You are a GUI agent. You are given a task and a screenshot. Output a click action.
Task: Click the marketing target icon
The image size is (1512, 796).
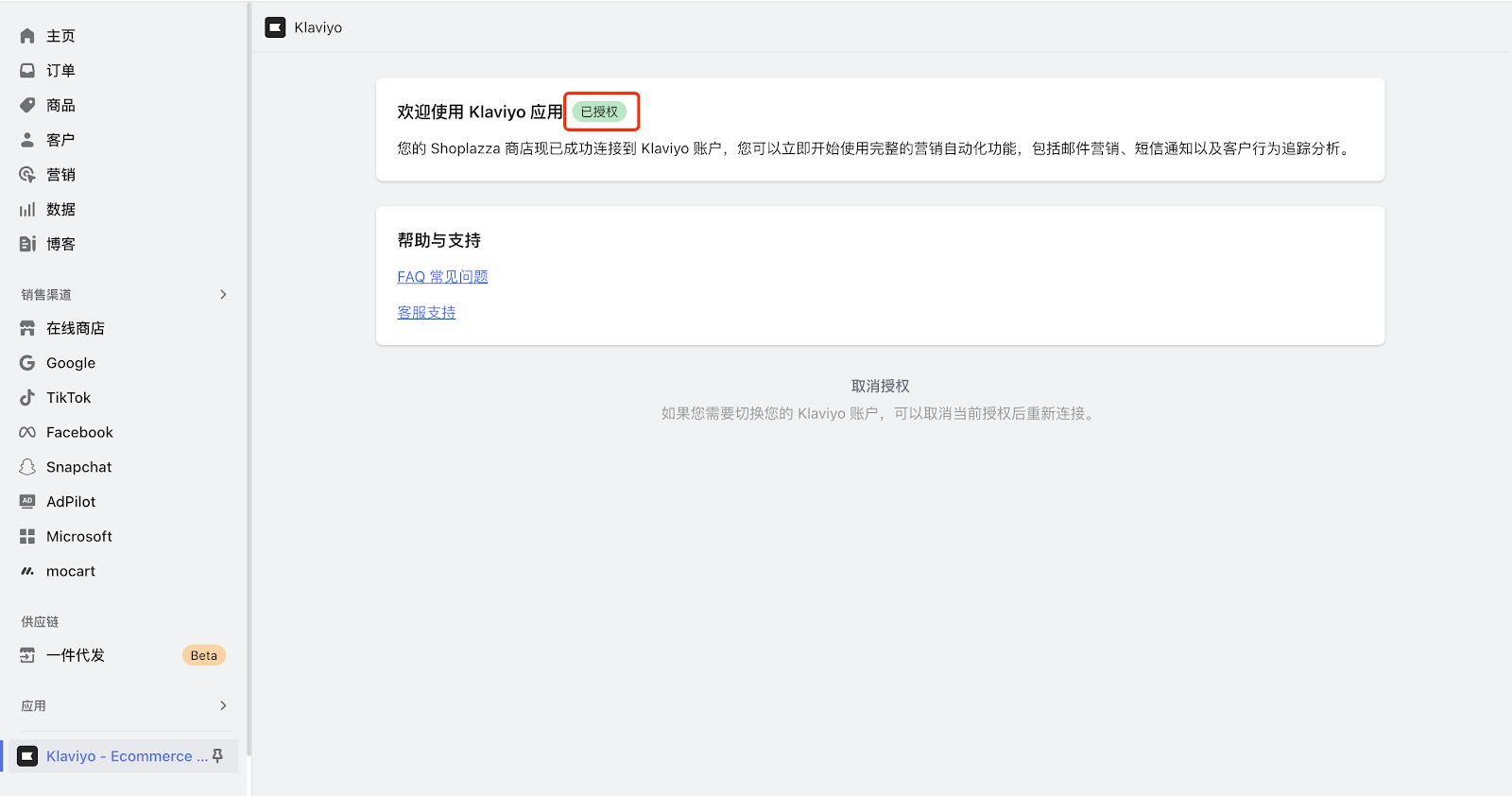[27, 175]
